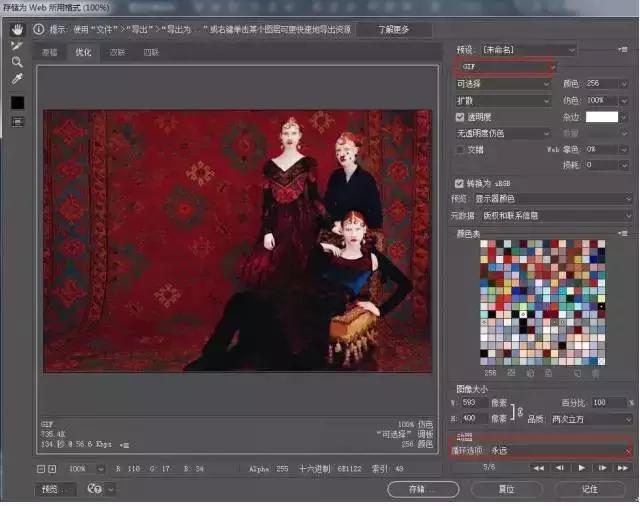Image resolution: width=640 pixels, height=506 pixels.
Task: Click the 百分比 percent field
Action: pos(609,403)
